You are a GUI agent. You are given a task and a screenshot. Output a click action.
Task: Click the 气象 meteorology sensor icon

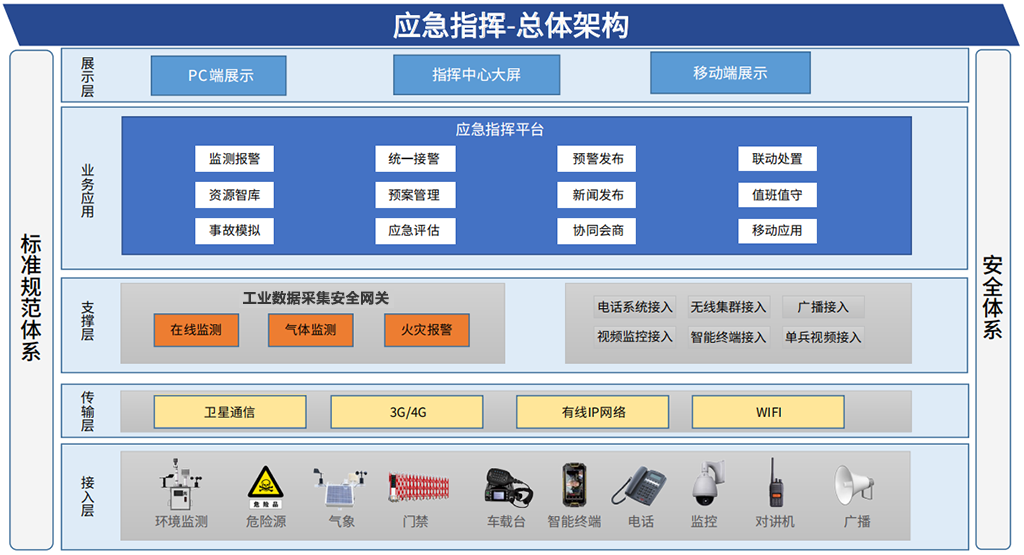tap(340, 487)
